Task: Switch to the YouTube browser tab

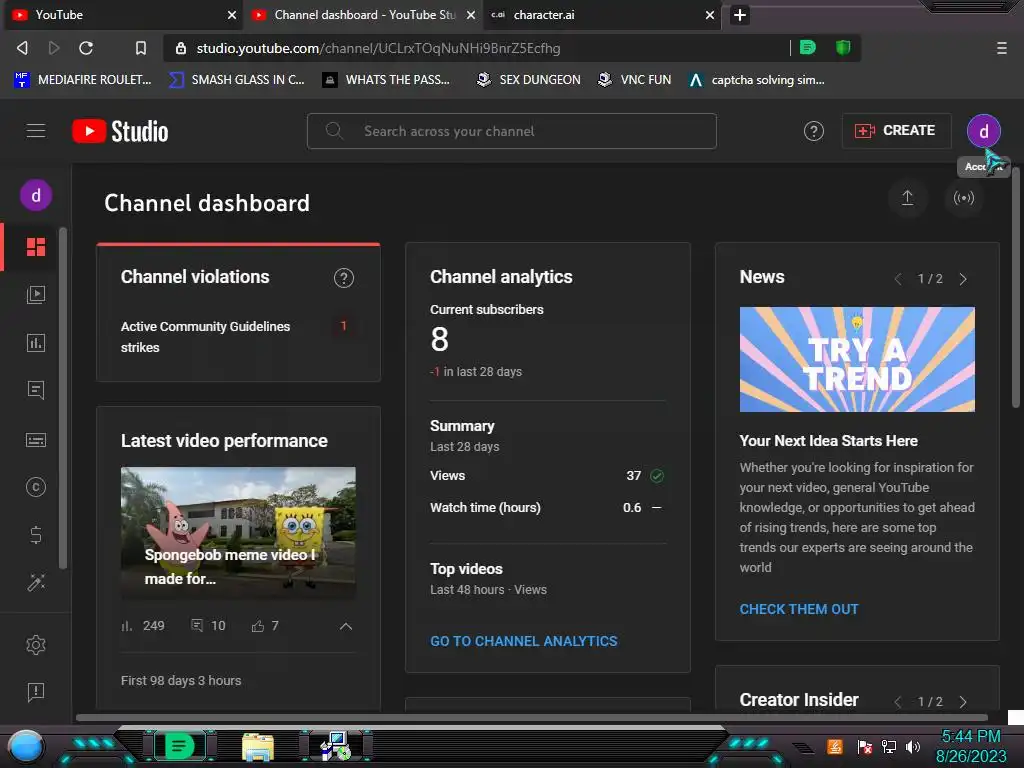Action: [123, 15]
